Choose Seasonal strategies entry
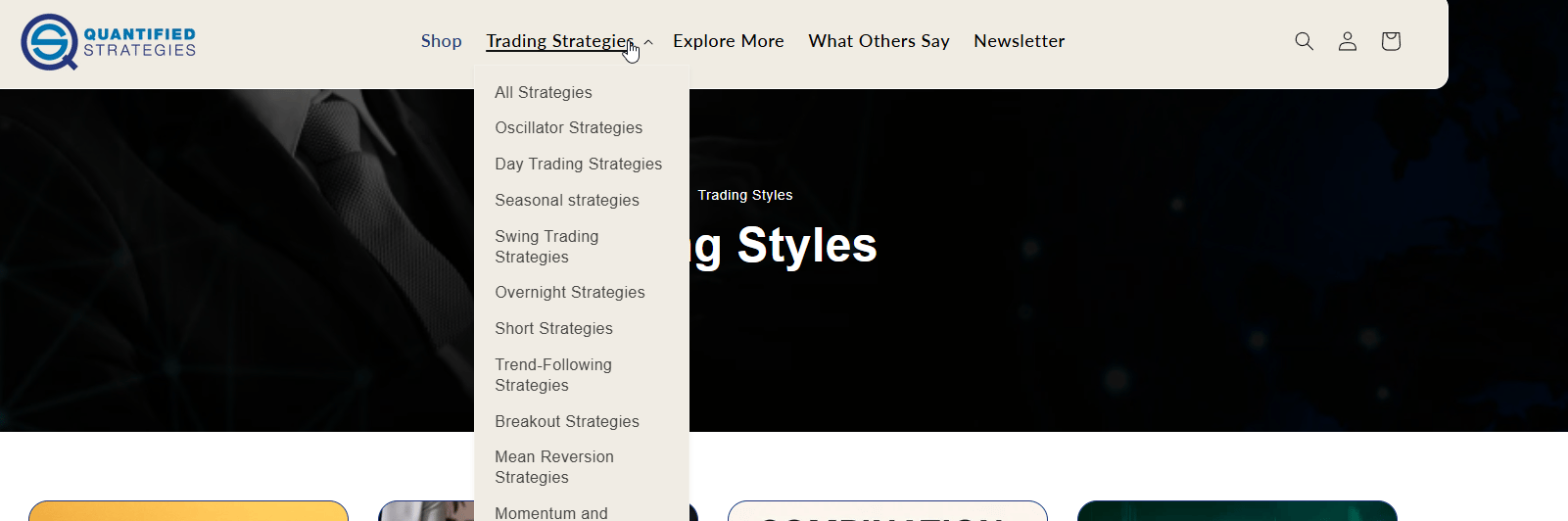This screenshot has height=521, width=1568. pyautogui.click(x=567, y=200)
